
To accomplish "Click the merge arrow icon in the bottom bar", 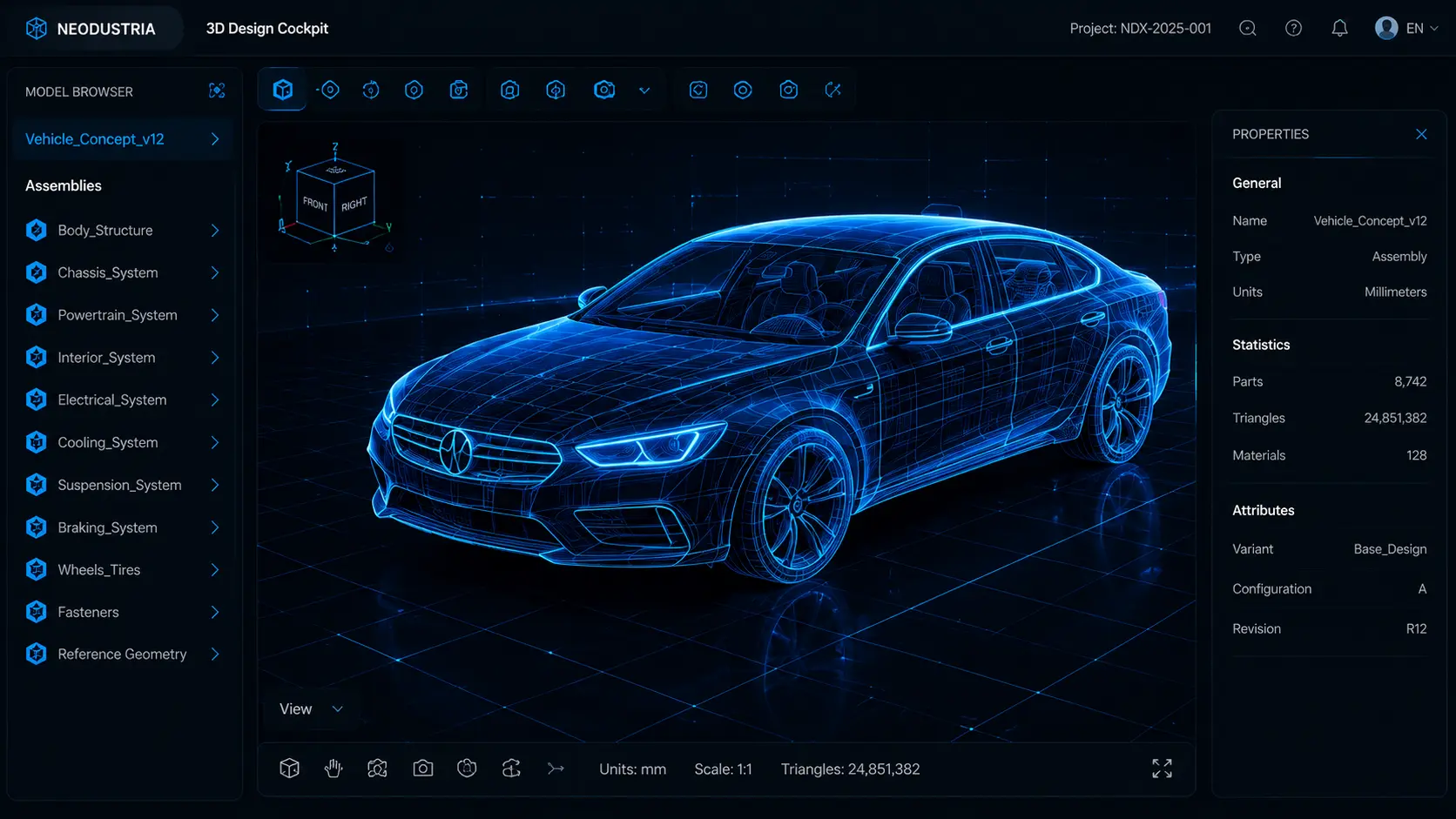I will (x=556, y=769).
